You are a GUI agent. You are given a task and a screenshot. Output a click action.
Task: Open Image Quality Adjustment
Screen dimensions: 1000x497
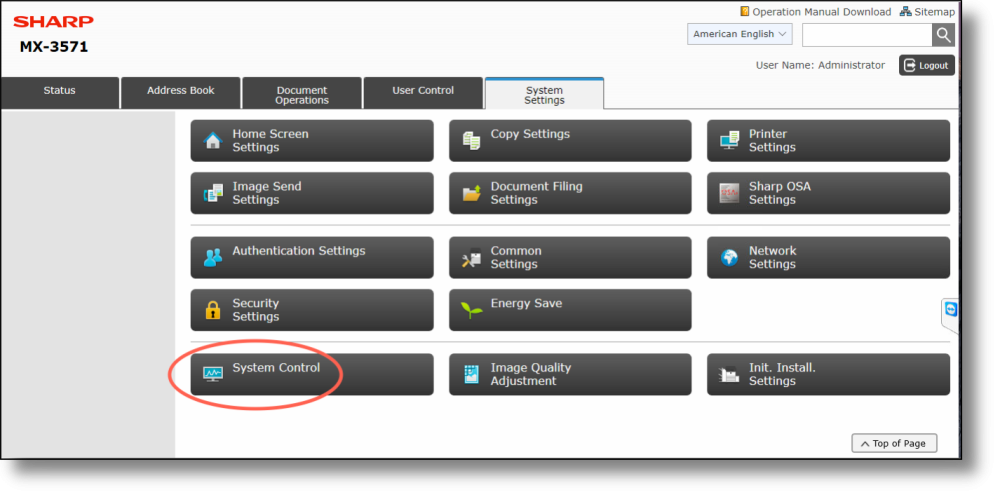pos(570,375)
